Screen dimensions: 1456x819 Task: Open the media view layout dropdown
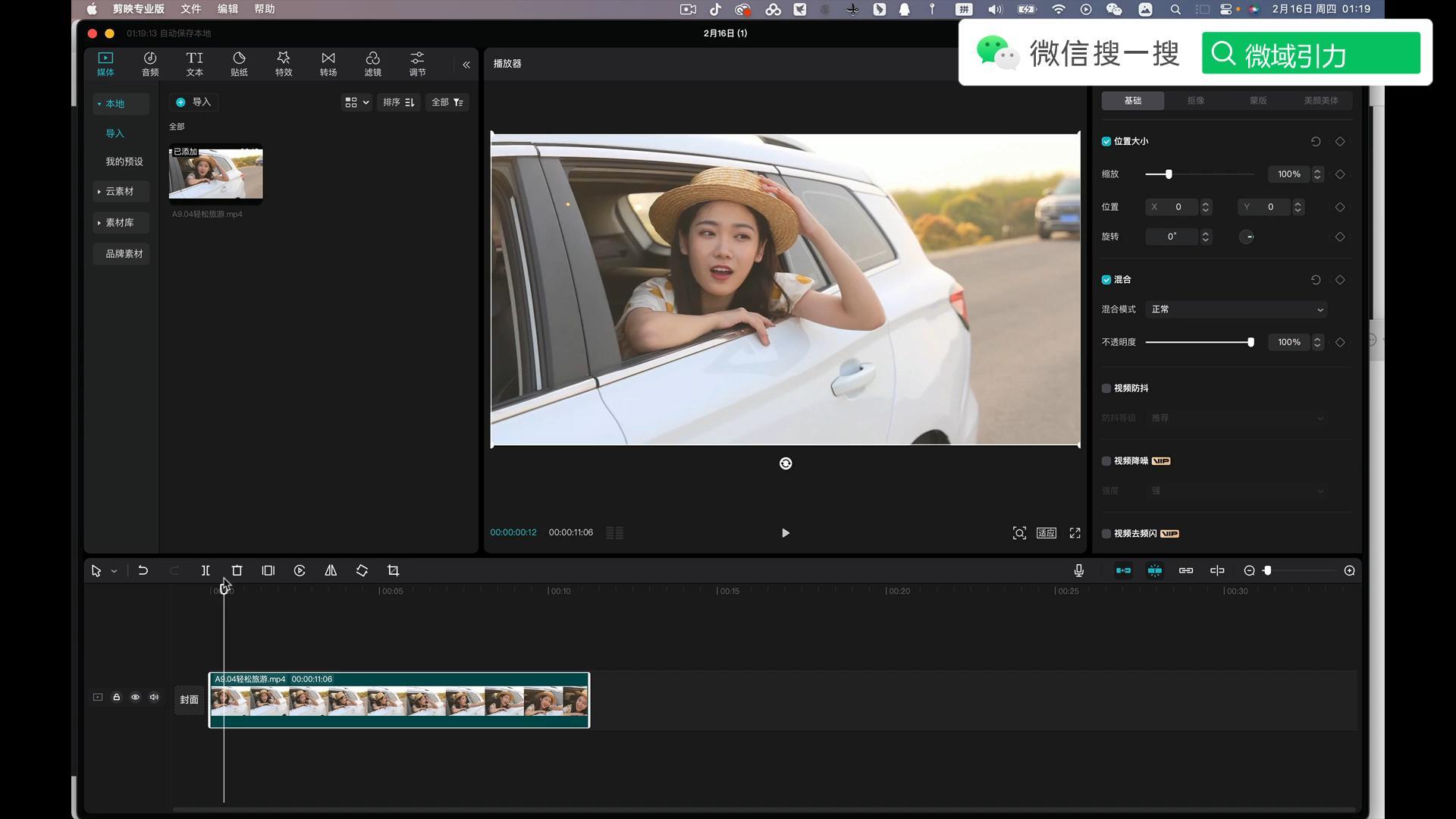click(x=356, y=102)
